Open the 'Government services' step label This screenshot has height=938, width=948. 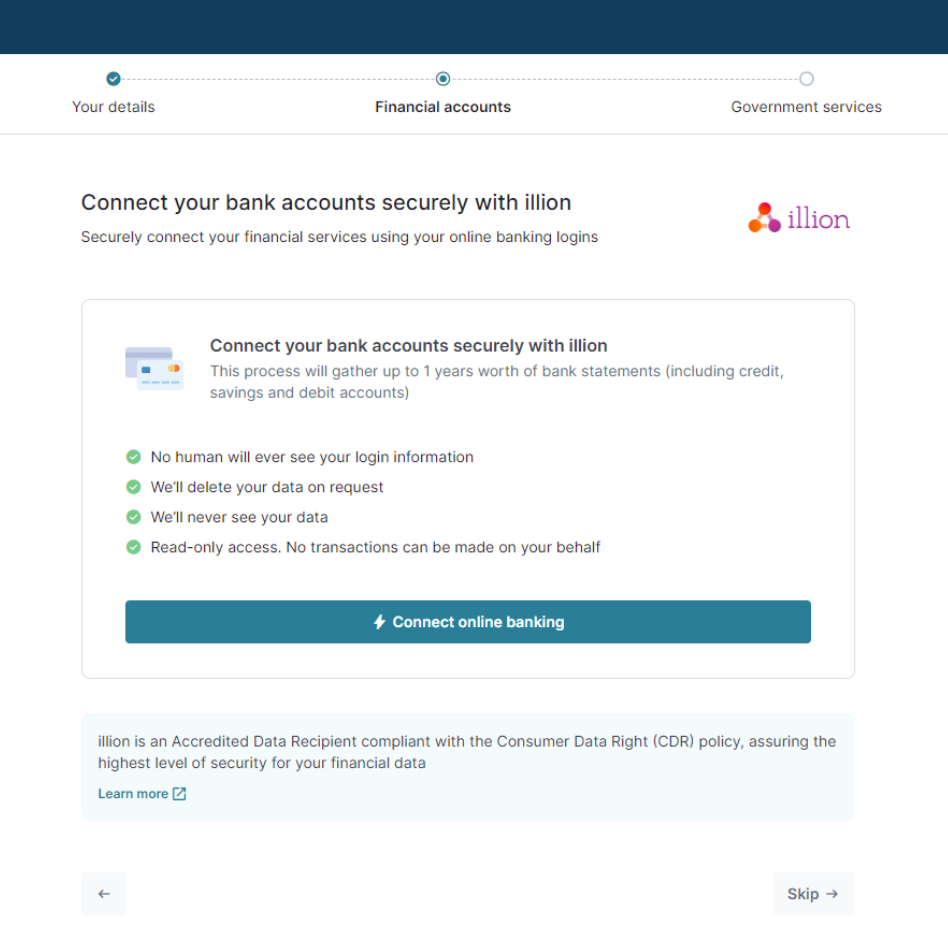pos(806,107)
